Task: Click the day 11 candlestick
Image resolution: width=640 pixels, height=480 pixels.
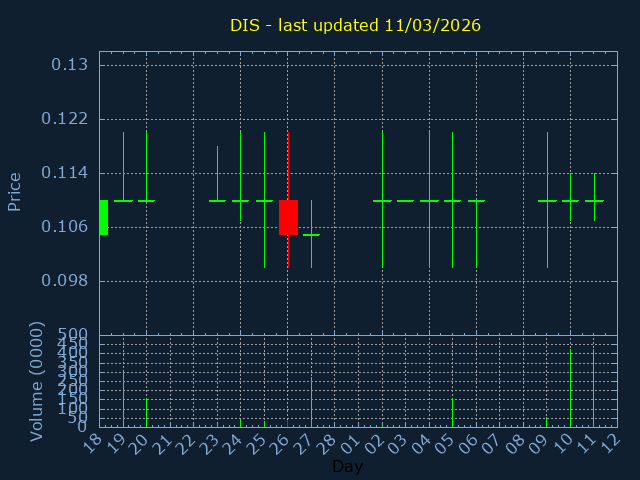Action: (594, 198)
